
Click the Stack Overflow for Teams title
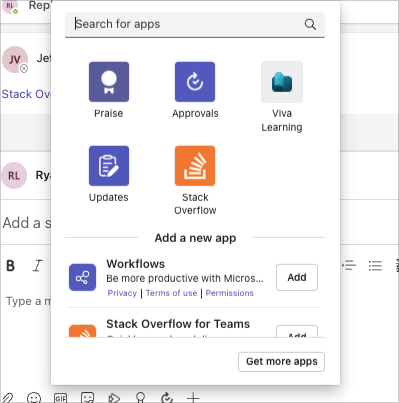coord(178,324)
